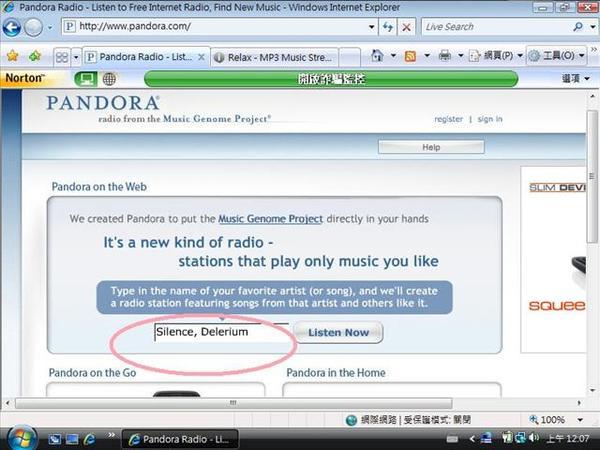The height and width of the screenshot is (450, 600).
Task: Click the Help button
Action: coord(431,147)
